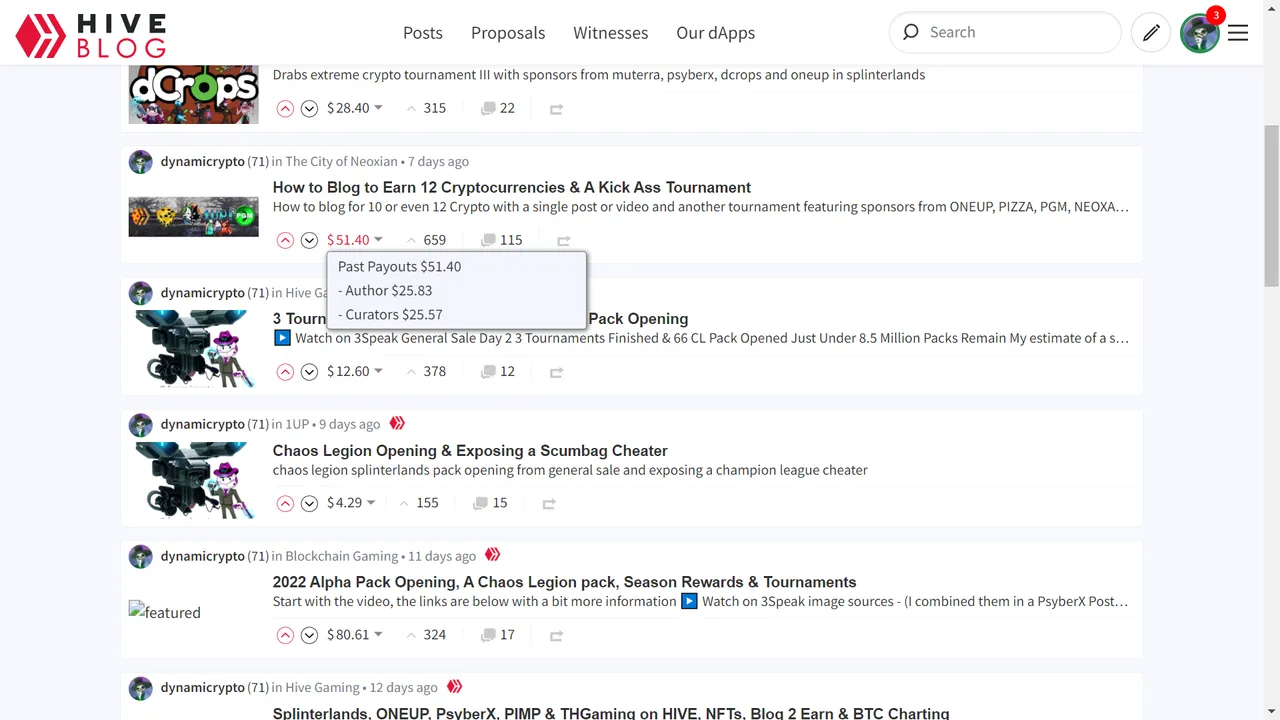1280x720 pixels.
Task: Open the dCrops post thumbnail
Action: point(194,95)
